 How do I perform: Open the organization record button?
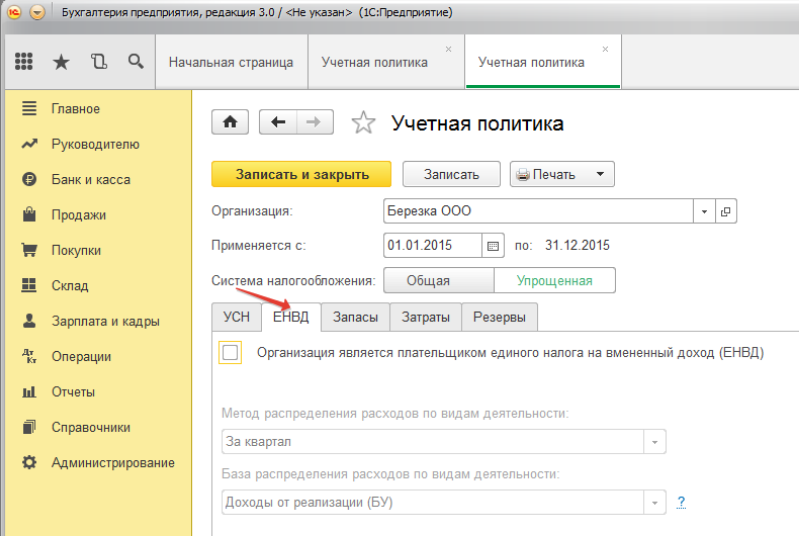pyautogui.click(x=726, y=212)
